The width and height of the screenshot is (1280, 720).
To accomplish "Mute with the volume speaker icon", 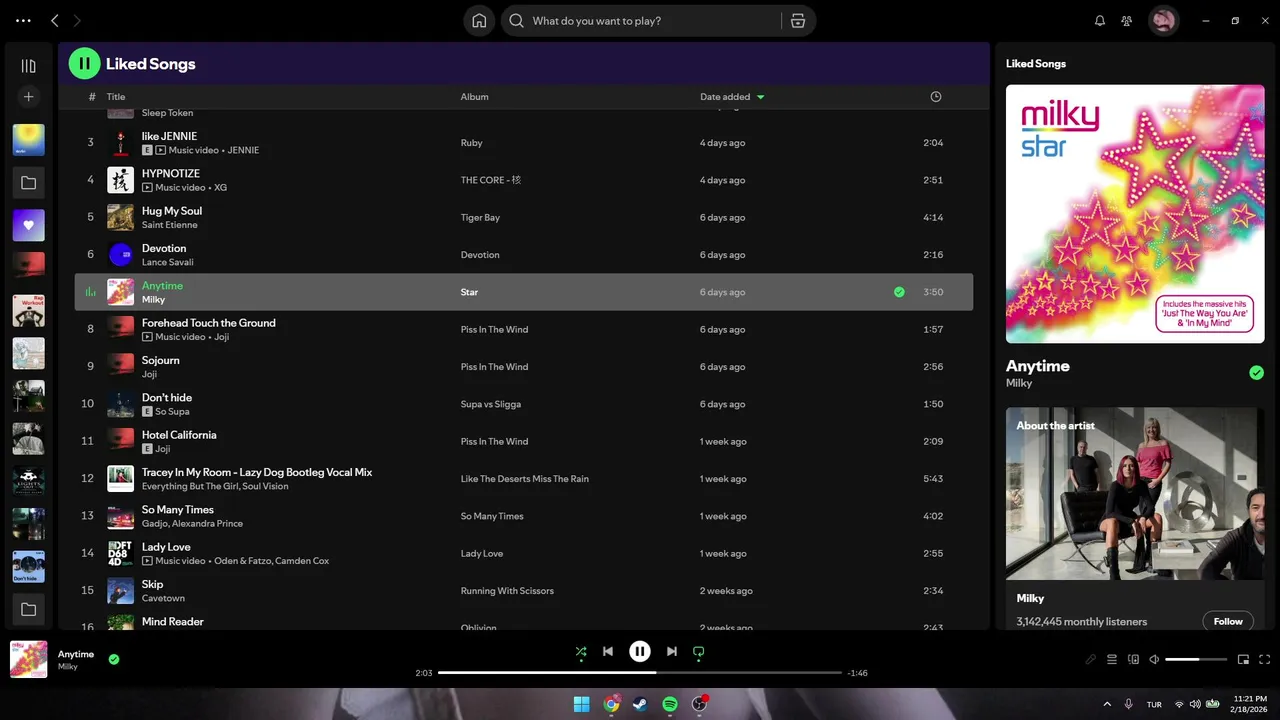I will 1154,660.
